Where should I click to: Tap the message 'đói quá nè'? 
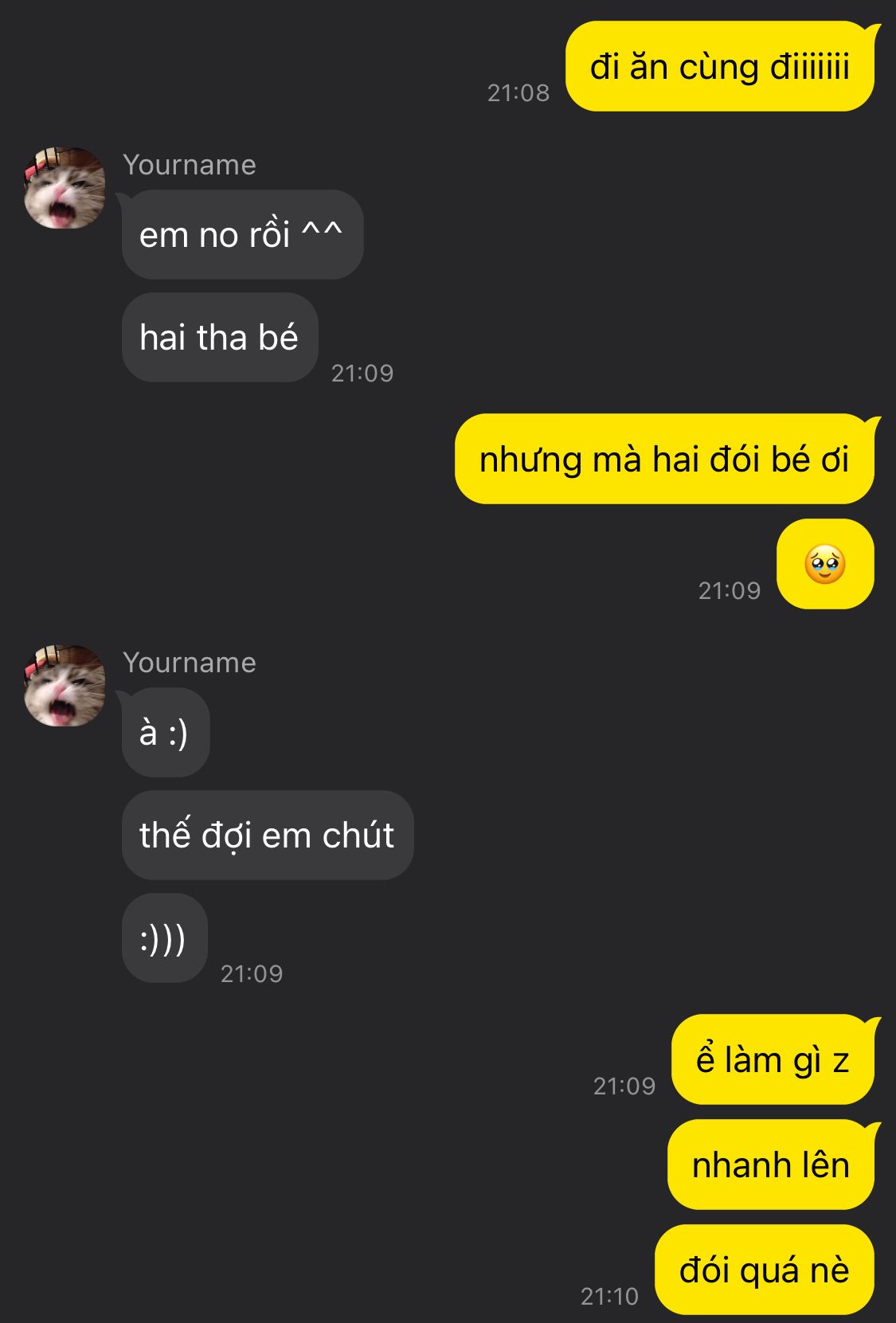tap(765, 1270)
